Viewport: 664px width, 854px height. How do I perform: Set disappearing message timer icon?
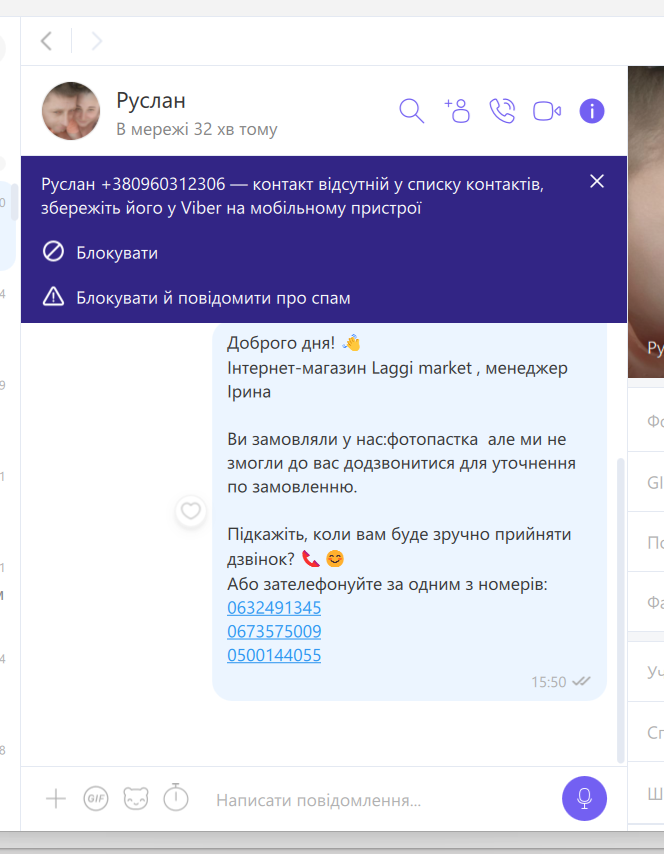point(176,797)
